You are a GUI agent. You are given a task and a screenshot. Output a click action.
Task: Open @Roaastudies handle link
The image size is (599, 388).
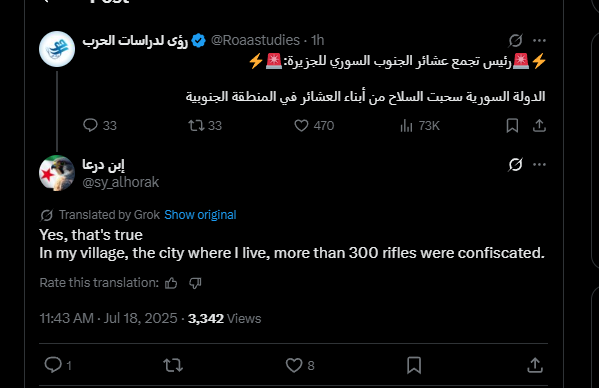[x=255, y=40]
